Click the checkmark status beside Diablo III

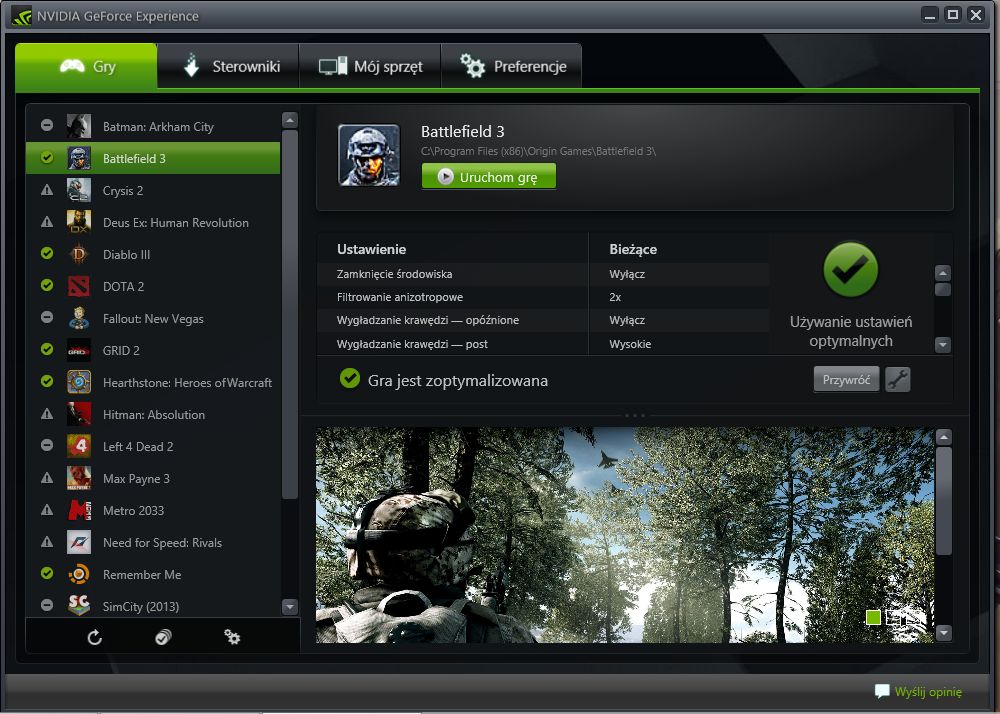(x=47, y=253)
